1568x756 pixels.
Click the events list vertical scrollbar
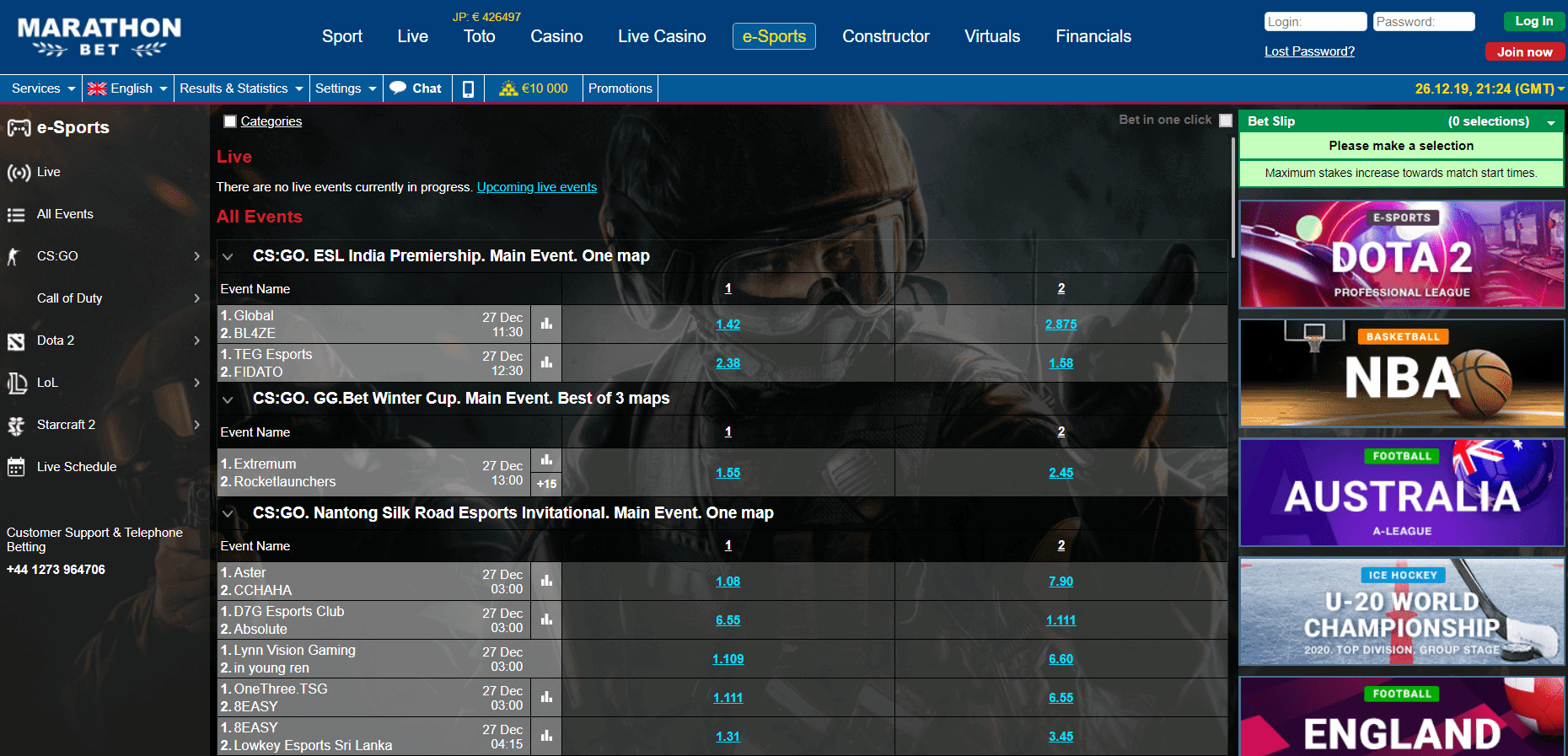tap(1233, 198)
